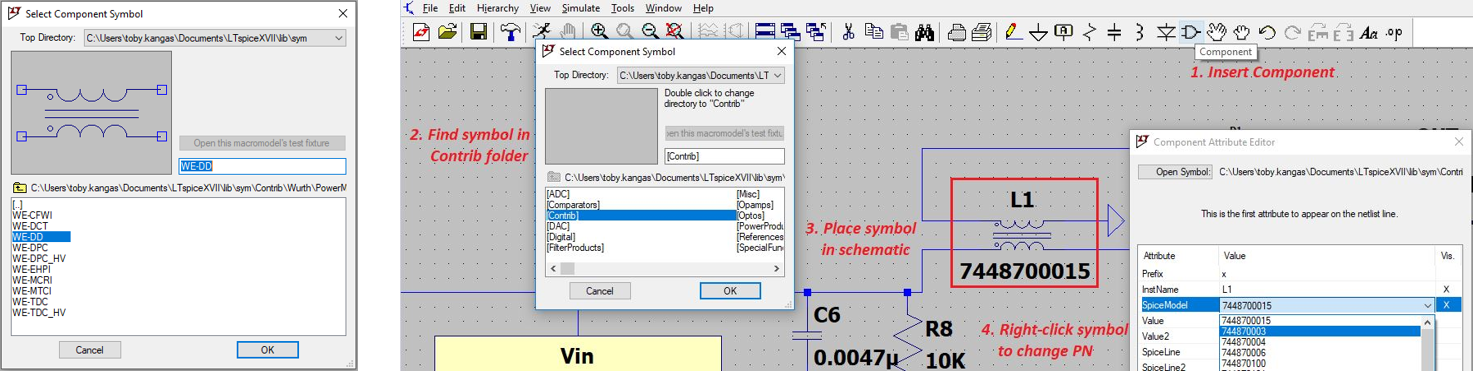Select the Draw Wire pencil tool
Image resolution: width=1473 pixels, height=371 pixels.
click(1014, 32)
